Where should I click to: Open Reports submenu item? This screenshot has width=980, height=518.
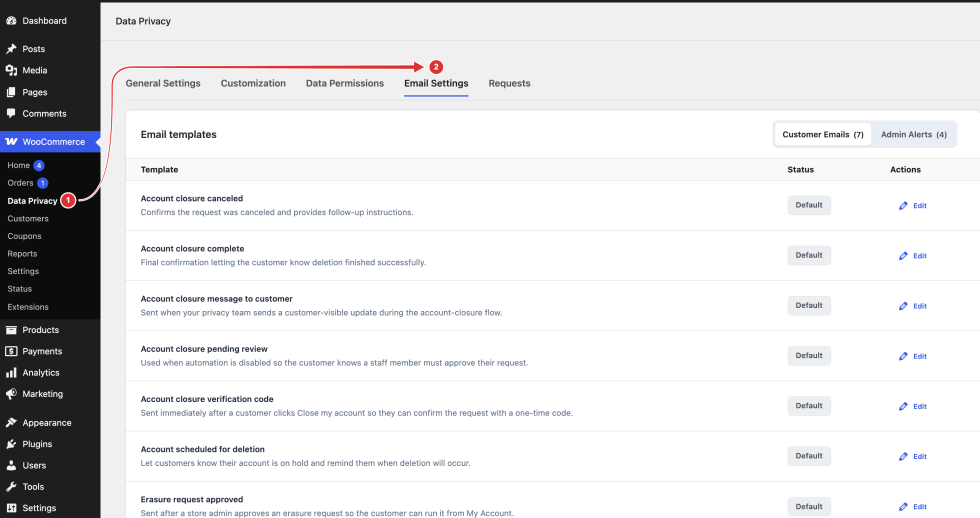[22, 254]
